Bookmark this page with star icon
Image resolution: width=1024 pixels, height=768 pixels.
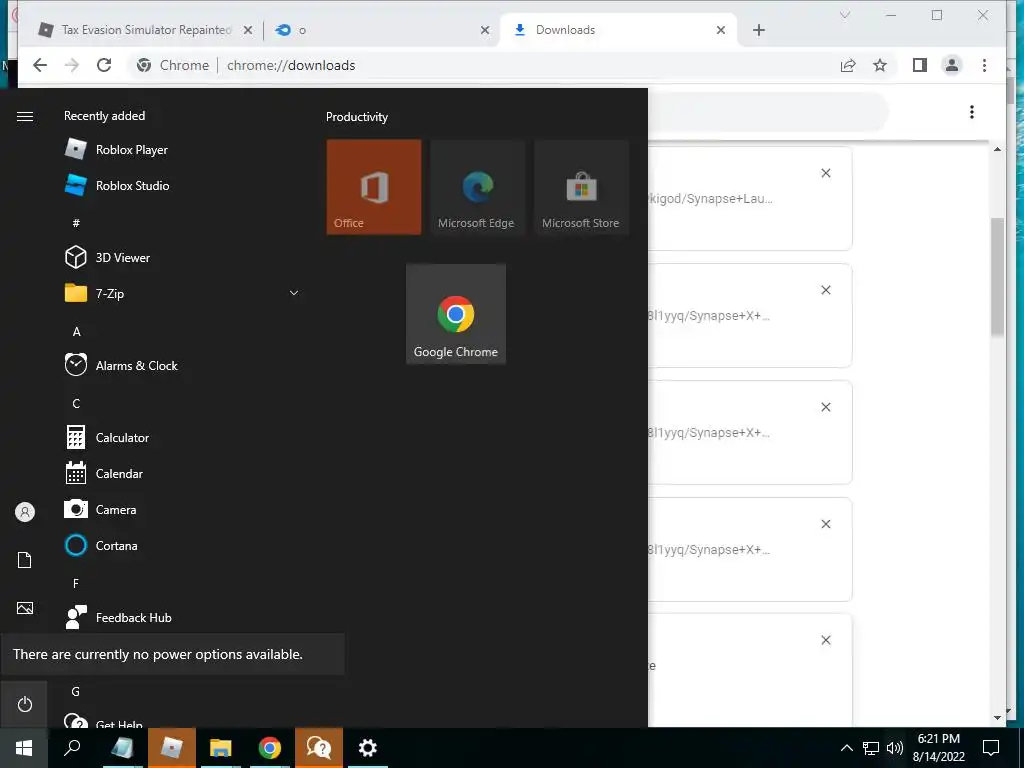880,65
